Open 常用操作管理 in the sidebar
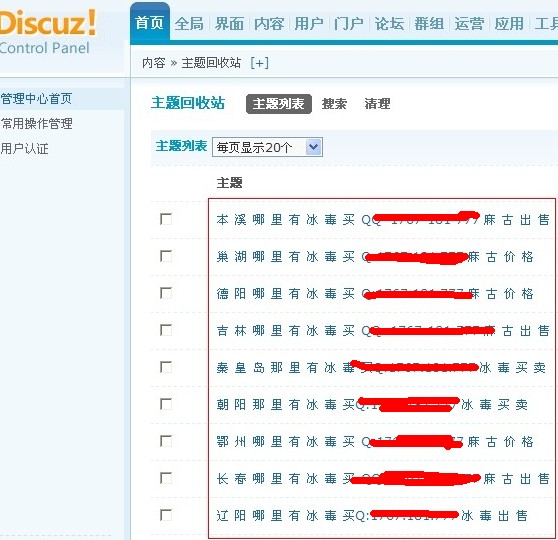558x540 pixels. point(36,124)
